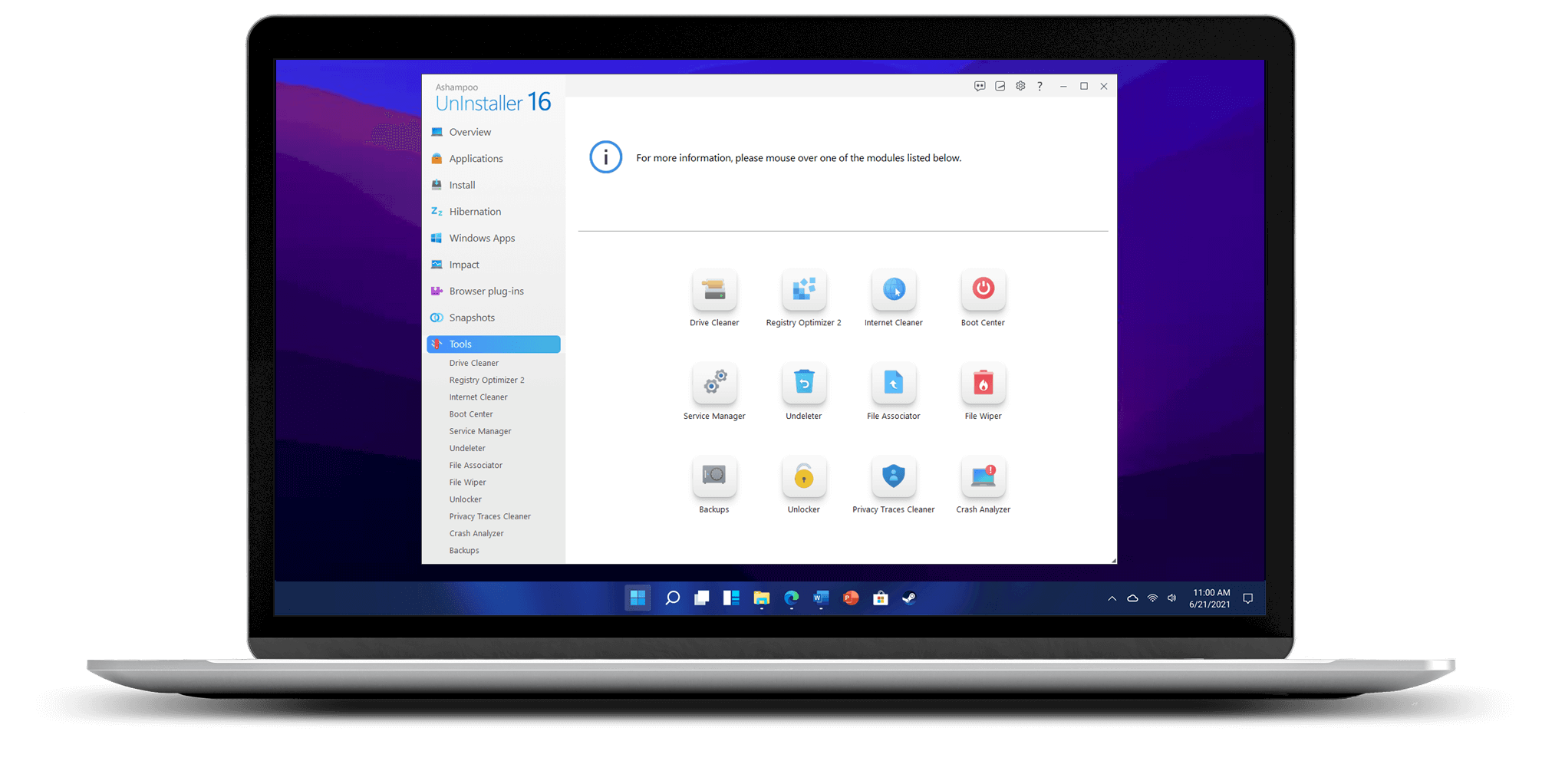The width and height of the screenshot is (1542, 784).
Task: Launch the Undeleter recycle bin icon
Action: coord(803,383)
